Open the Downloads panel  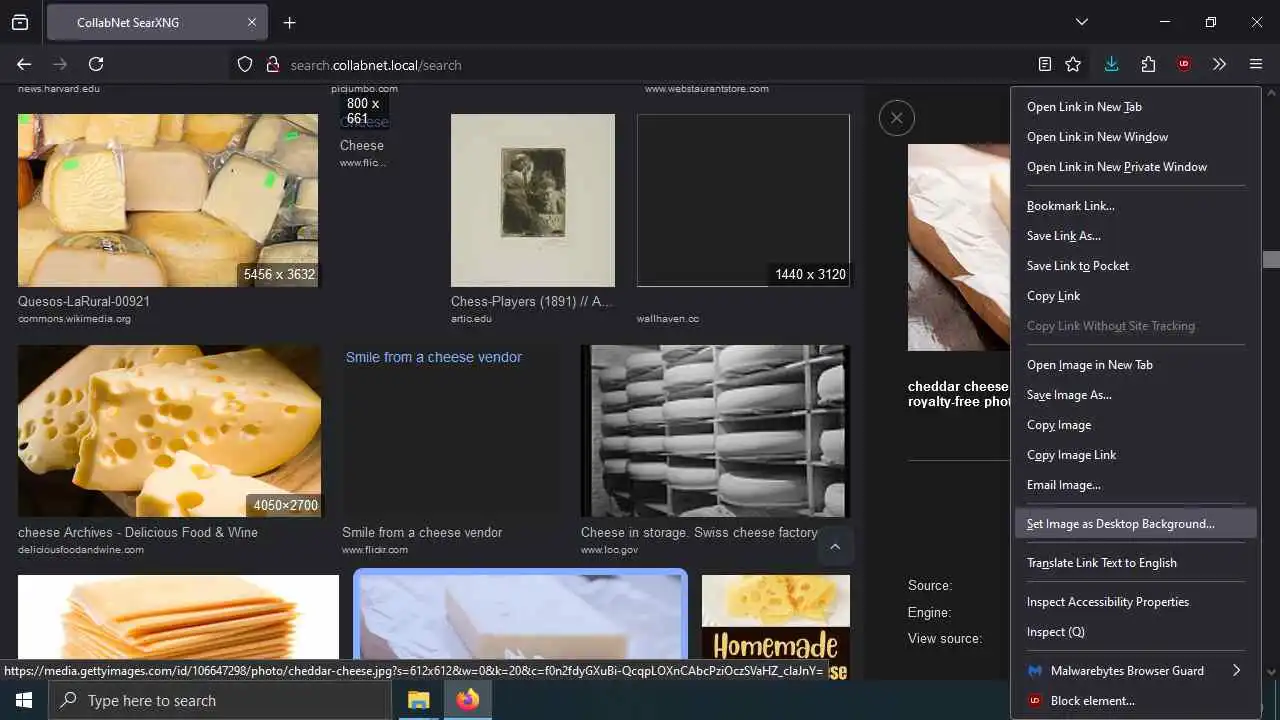1111,64
